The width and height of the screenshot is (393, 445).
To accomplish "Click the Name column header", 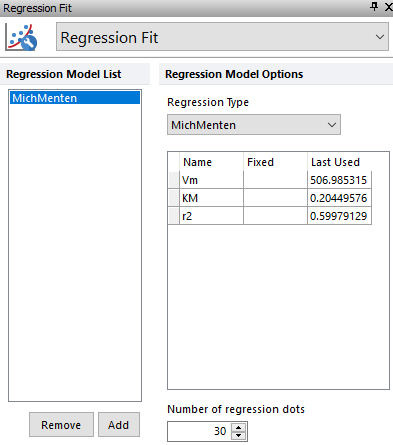I will 211,162.
